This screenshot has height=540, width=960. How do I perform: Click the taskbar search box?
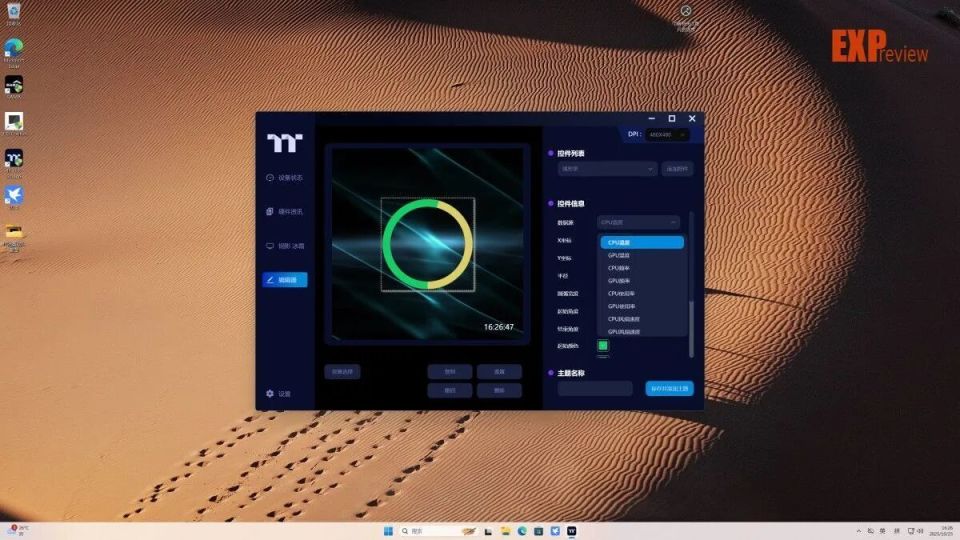(x=438, y=531)
